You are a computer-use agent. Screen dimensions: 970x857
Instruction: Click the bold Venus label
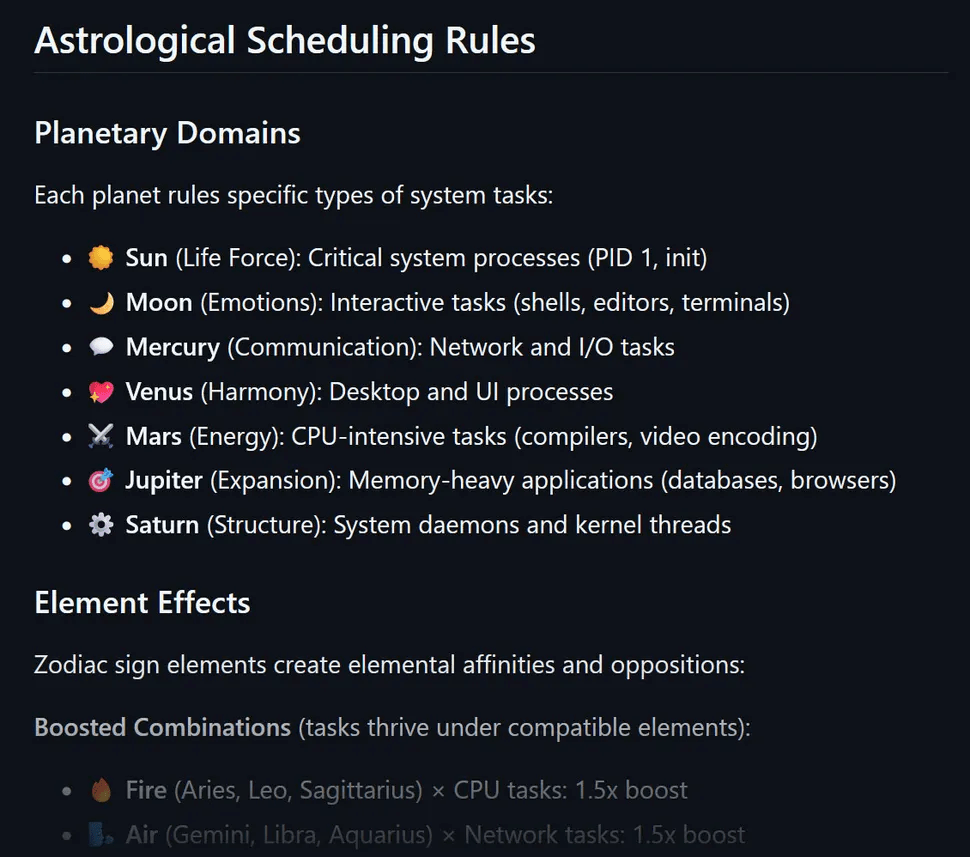pyautogui.click(x=159, y=391)
